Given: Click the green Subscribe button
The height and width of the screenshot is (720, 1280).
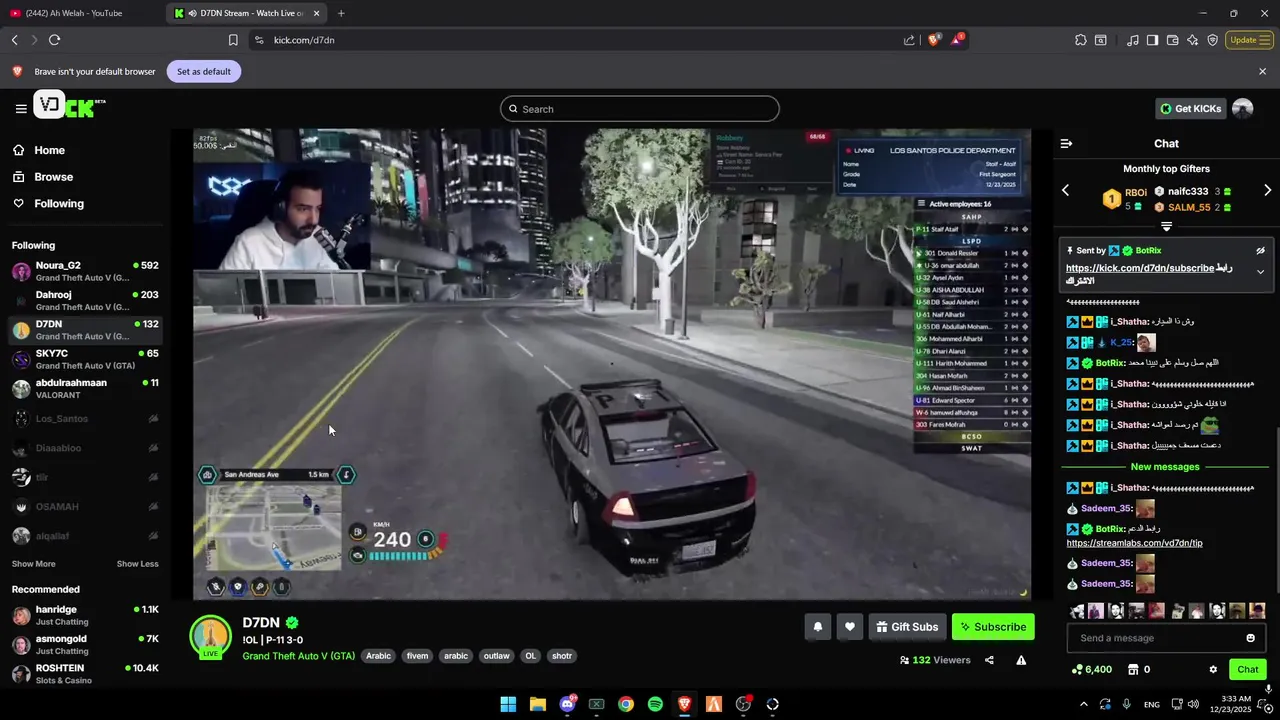Looking at the screenshot, I should 993,627.
